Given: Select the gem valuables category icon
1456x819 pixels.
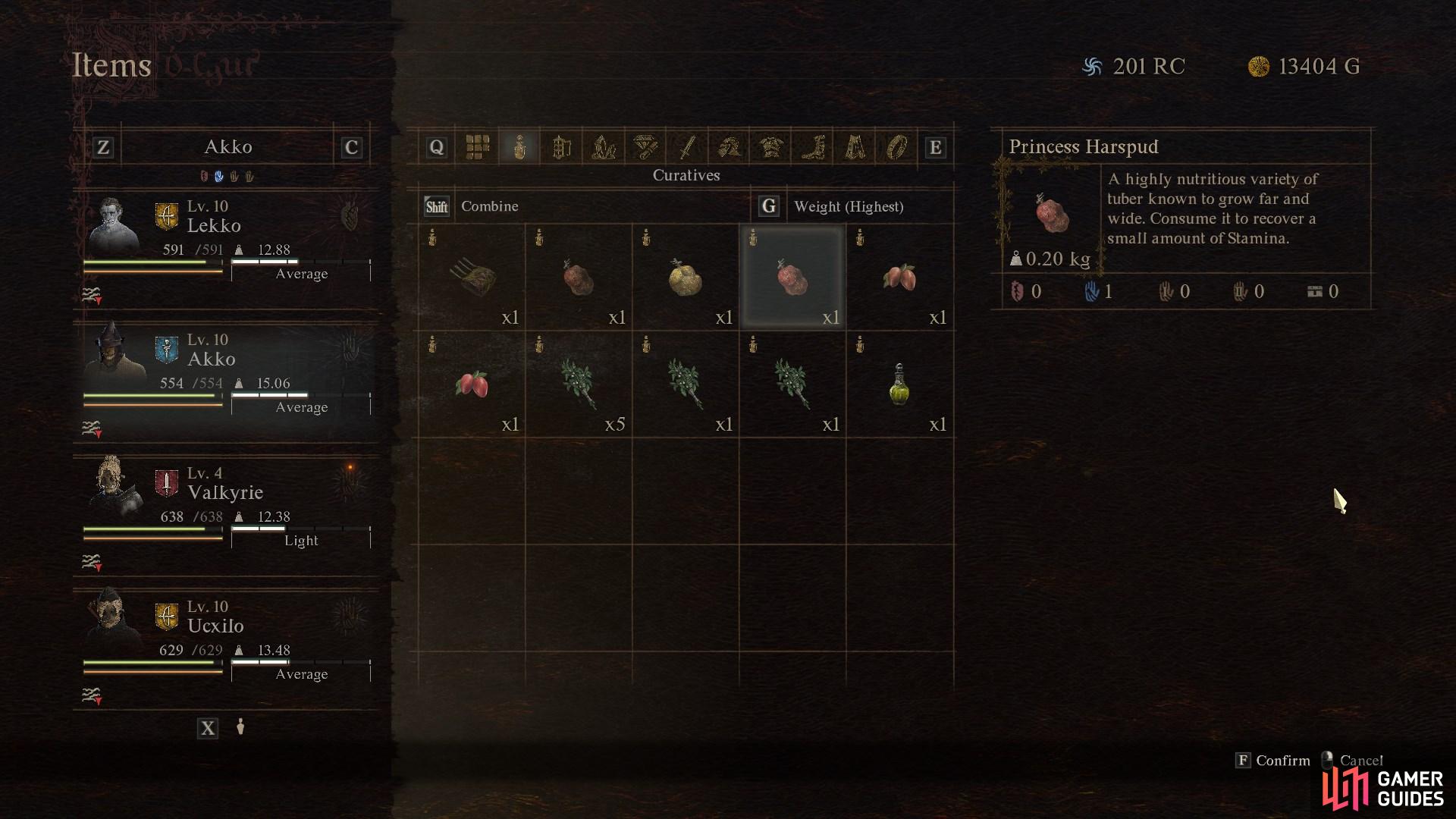Looking at the screenshot, I should point(645,146).
